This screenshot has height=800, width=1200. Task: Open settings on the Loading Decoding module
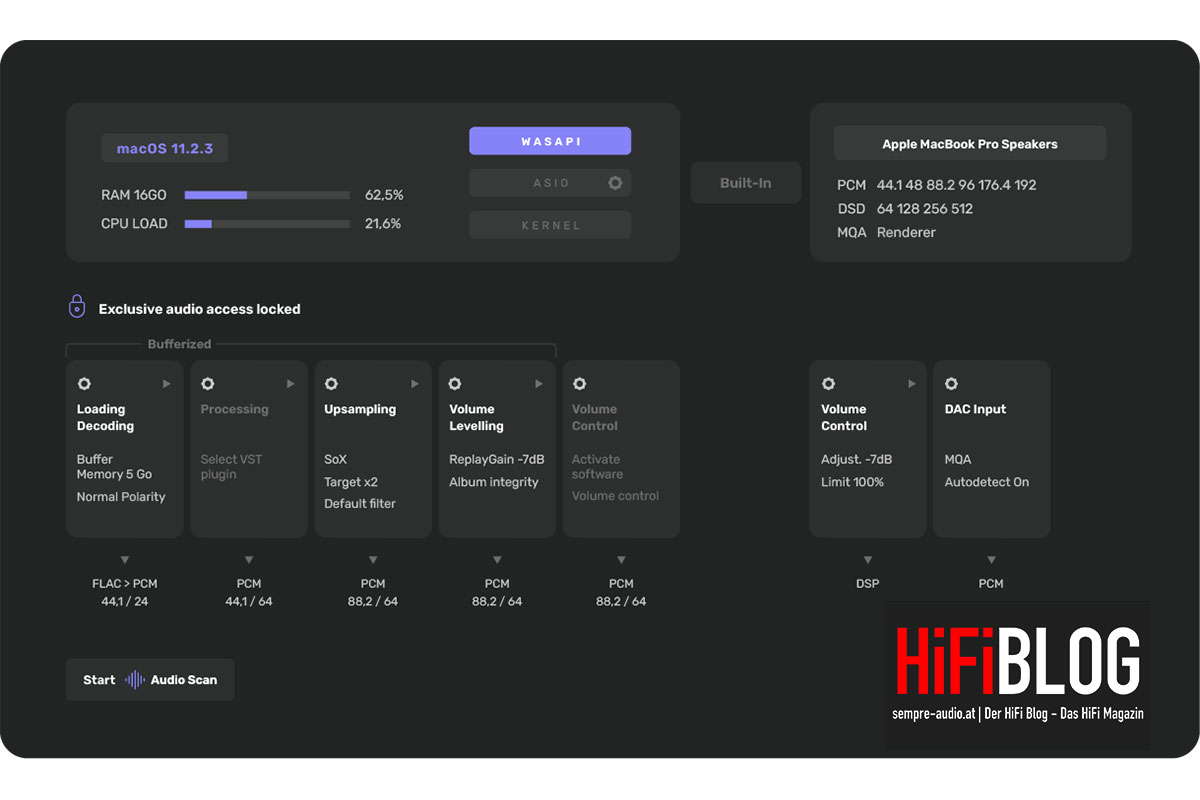tap(84, 383)
